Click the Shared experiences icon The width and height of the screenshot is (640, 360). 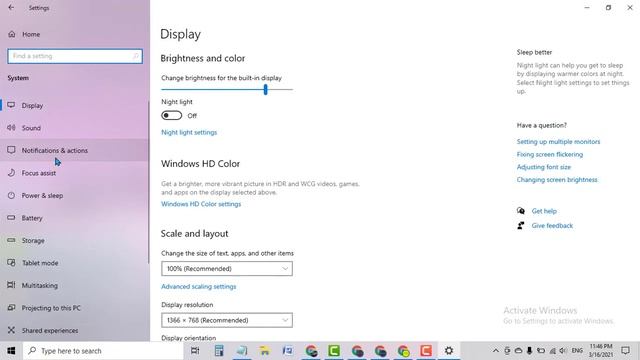[11, 330]
